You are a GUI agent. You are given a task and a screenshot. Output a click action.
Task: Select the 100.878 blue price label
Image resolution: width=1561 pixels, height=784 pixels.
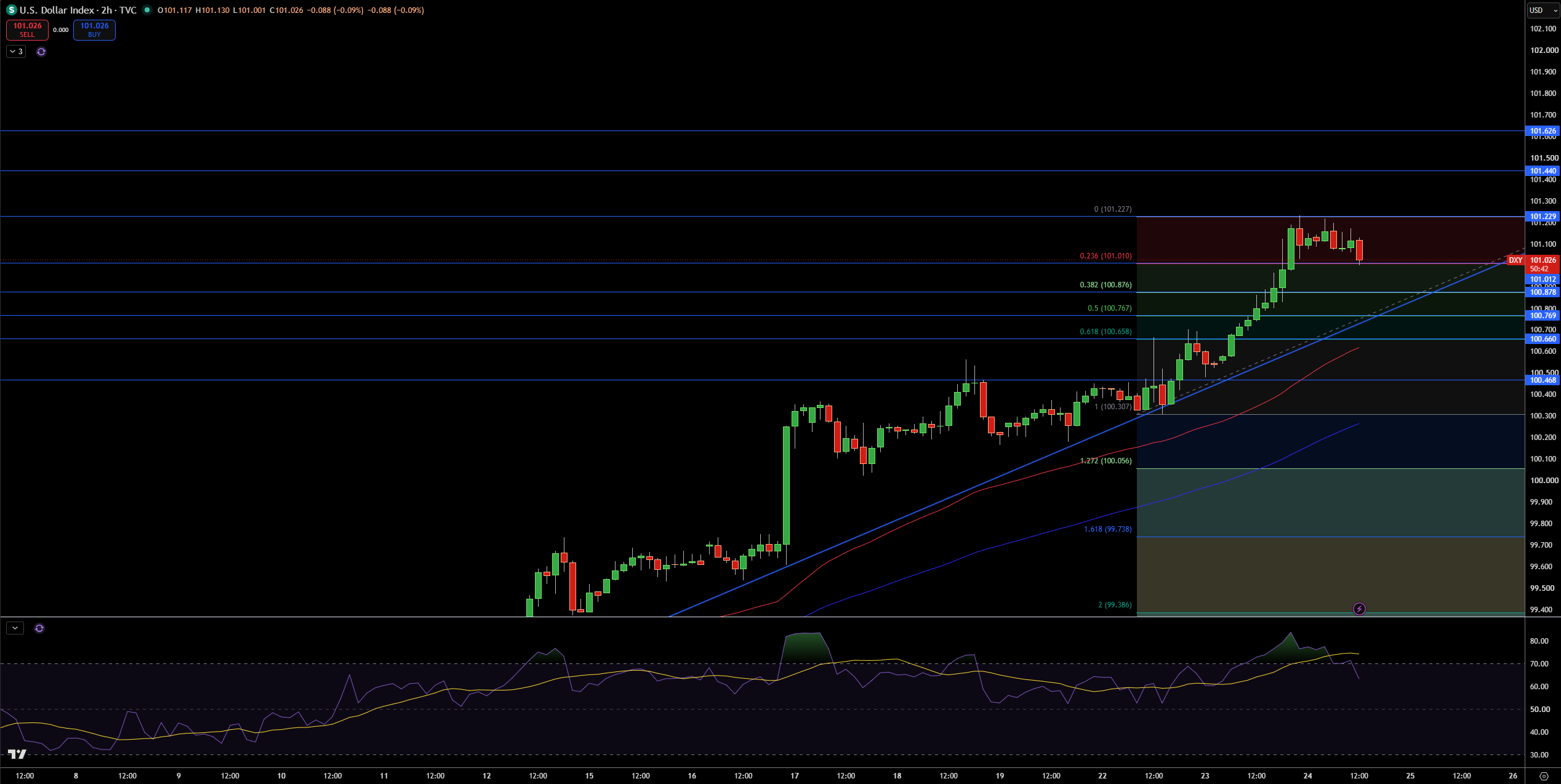coord(1543,292)
